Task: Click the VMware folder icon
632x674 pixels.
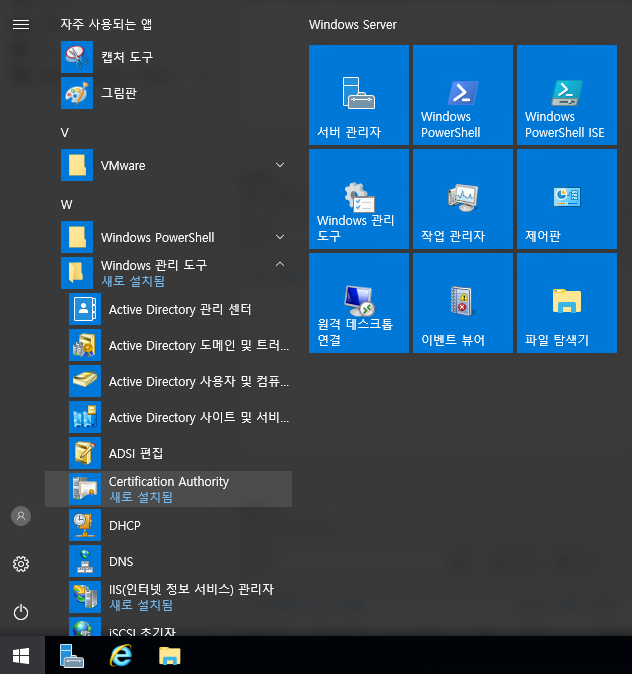Action: coord(77,165)
